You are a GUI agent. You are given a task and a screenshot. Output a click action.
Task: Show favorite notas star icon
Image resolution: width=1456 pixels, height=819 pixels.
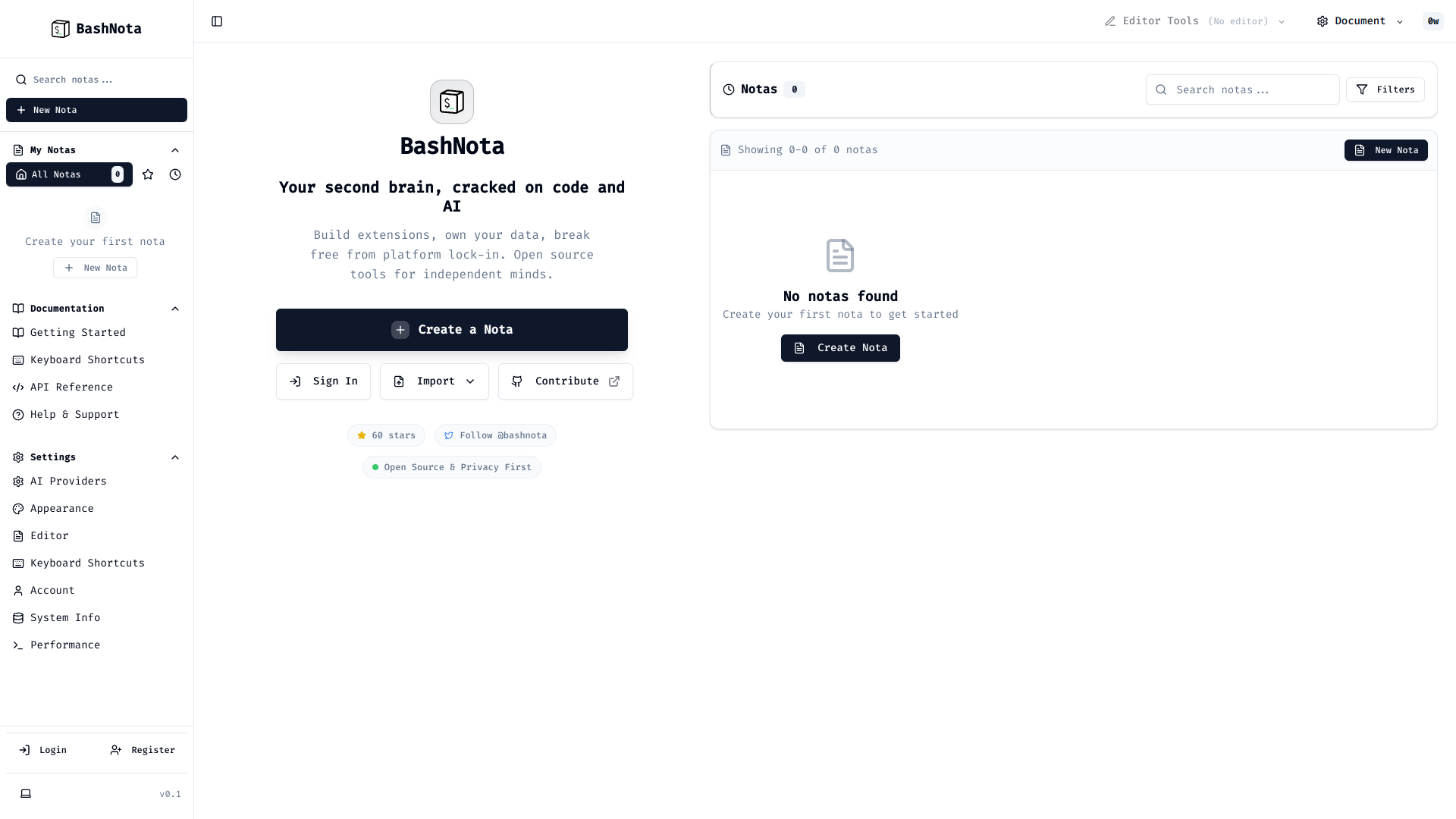[x=148, y=174]
